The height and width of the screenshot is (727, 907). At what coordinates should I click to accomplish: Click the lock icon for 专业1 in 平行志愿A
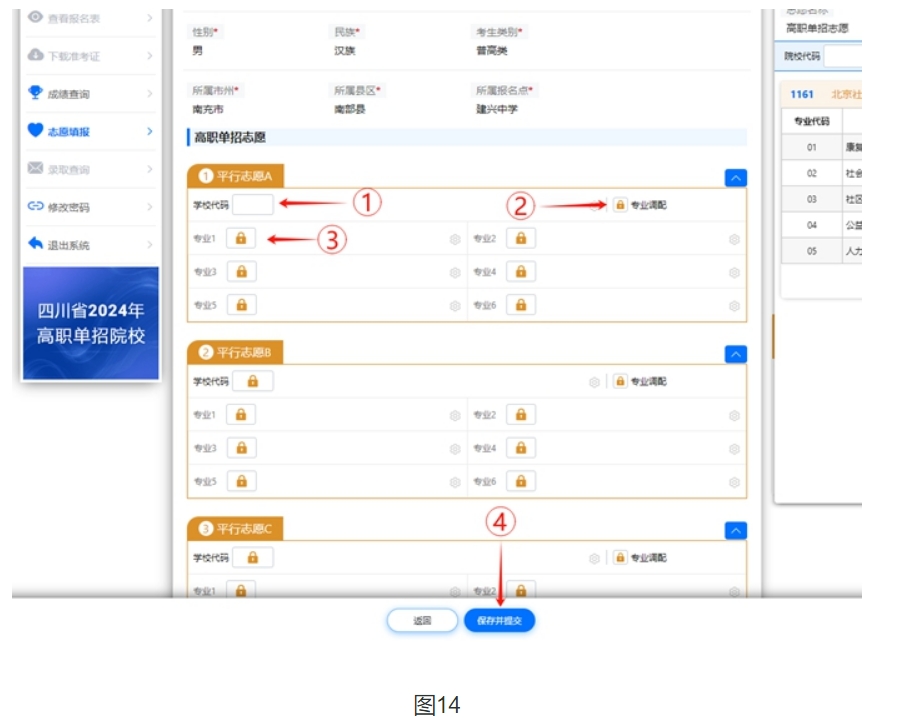(x=241, y=238)
